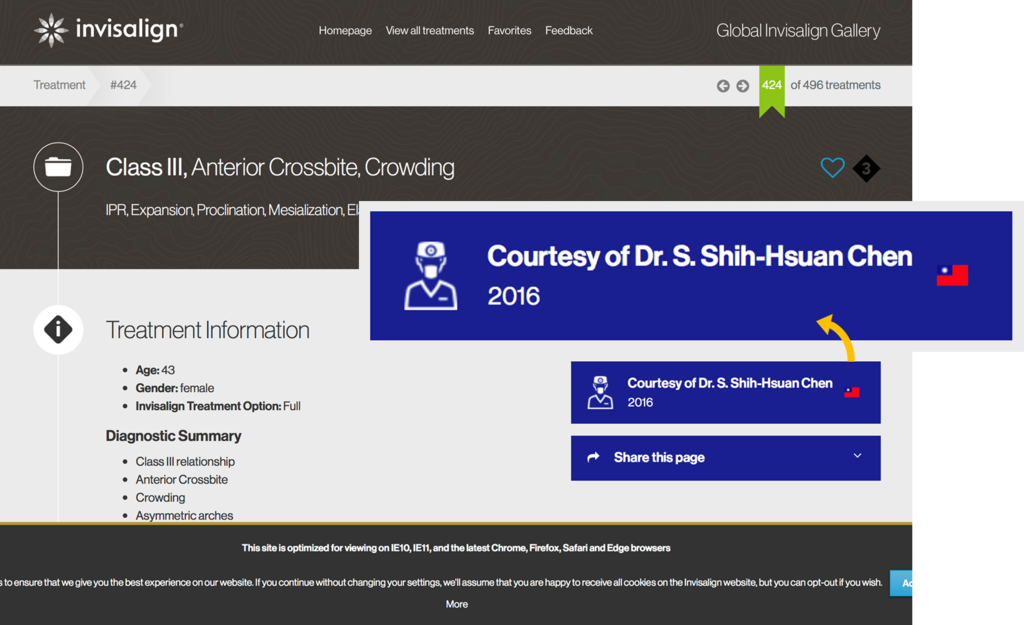Viewport: 1024px width, 625px height.
Task: Open the Favorites menu item
Action: [509, 31]
